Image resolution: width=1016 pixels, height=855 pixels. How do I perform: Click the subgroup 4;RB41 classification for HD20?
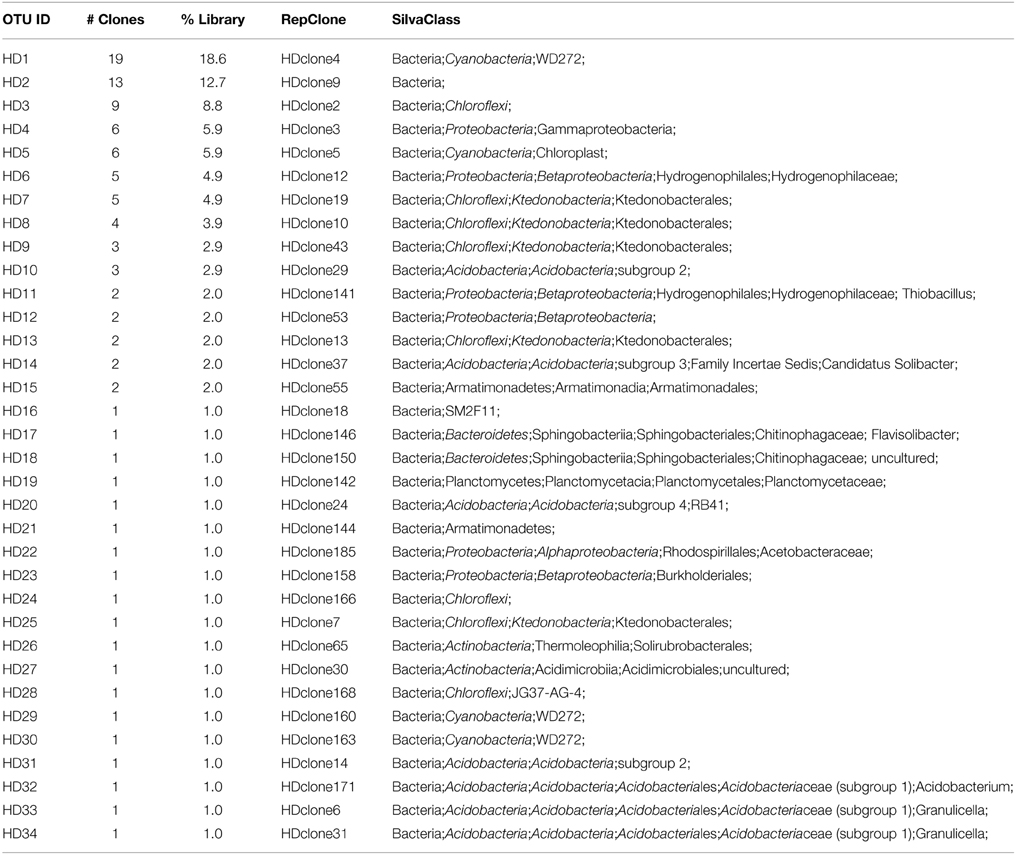point(672,505)
